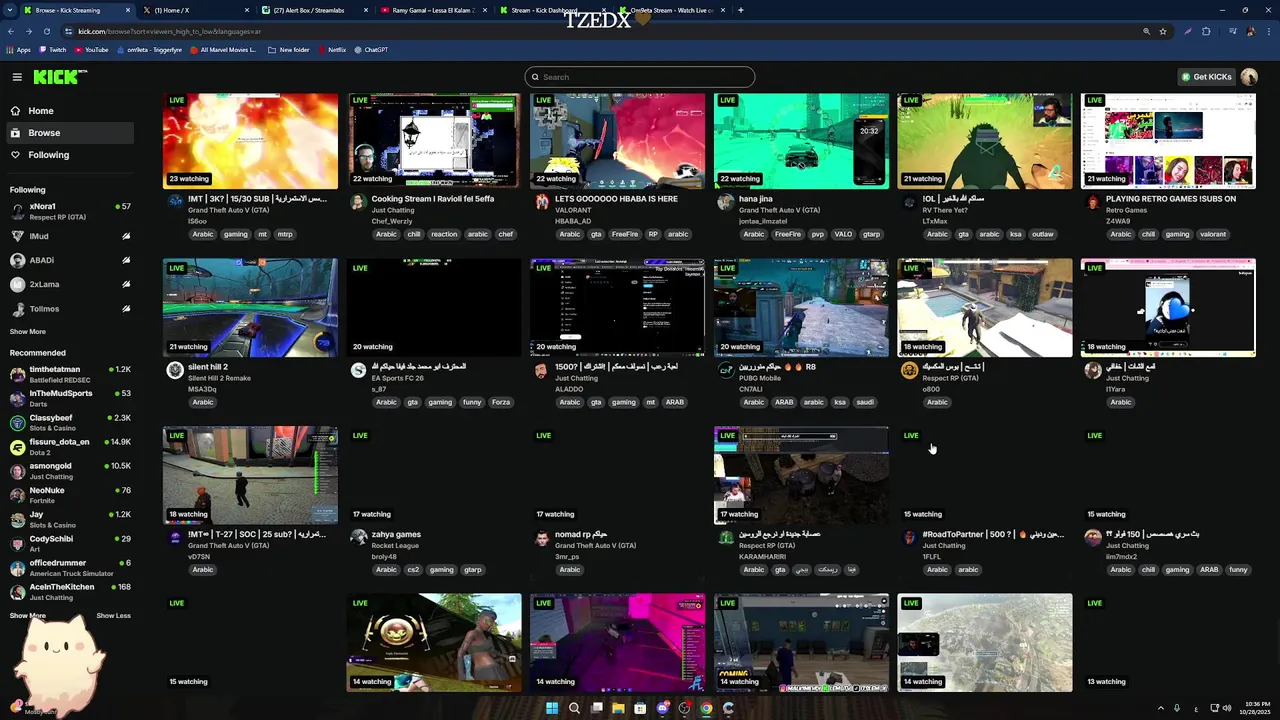Image resolution: width=1280 pixels, height=720 pixels.
Task: Open followed channel ABADi
Action: coord(70,260)
